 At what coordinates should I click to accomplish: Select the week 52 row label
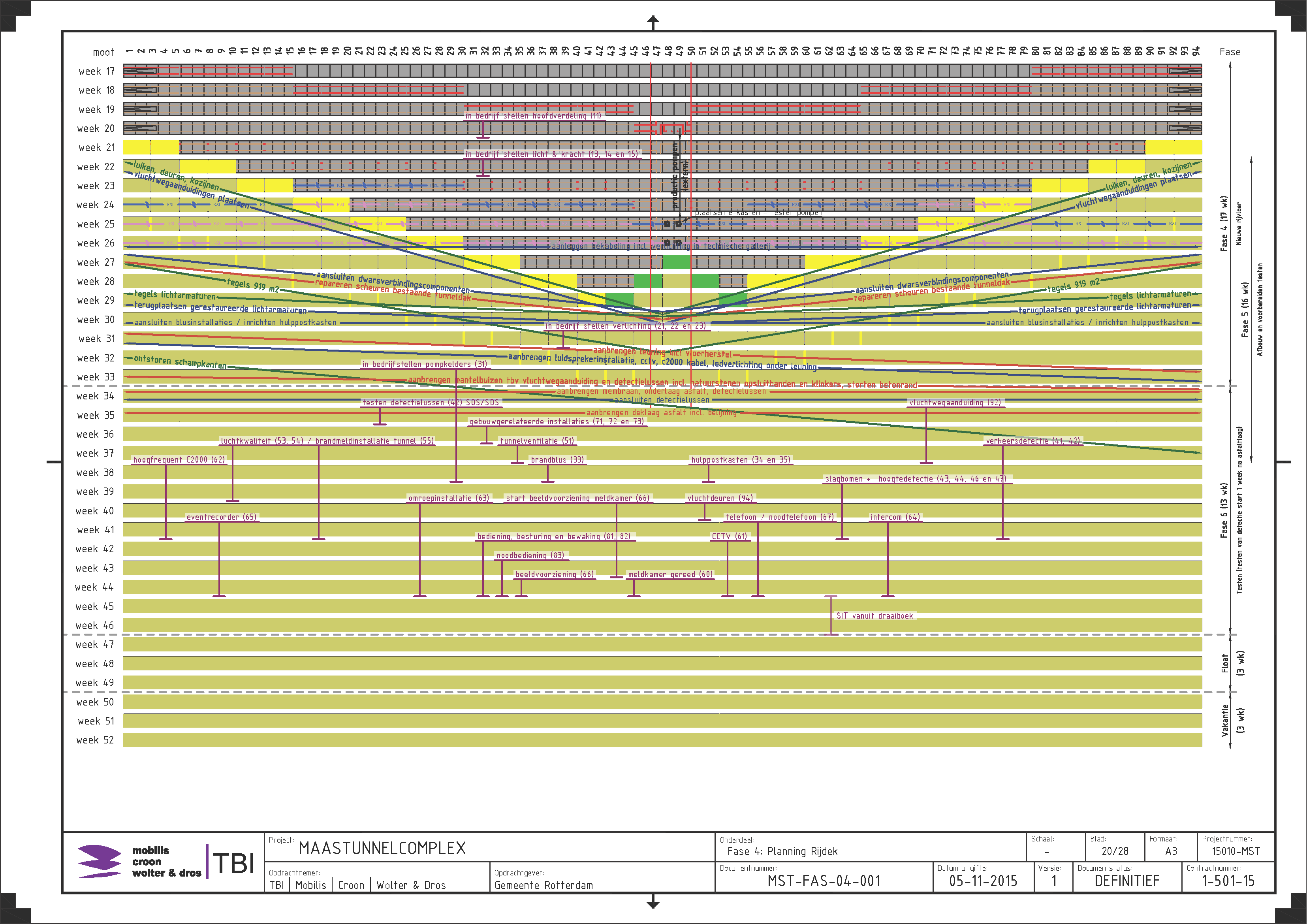click(x=95, y=740)
